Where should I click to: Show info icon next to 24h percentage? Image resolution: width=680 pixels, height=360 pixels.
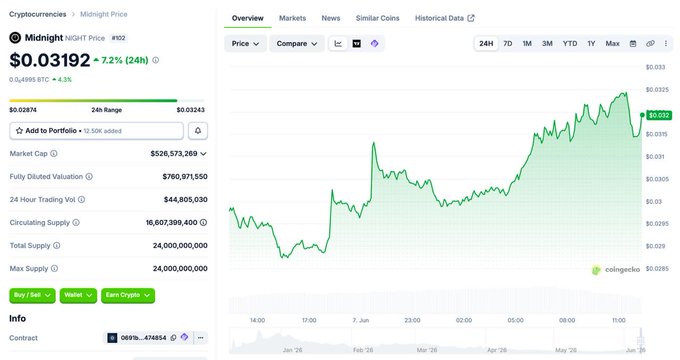[x=156, y=60]
